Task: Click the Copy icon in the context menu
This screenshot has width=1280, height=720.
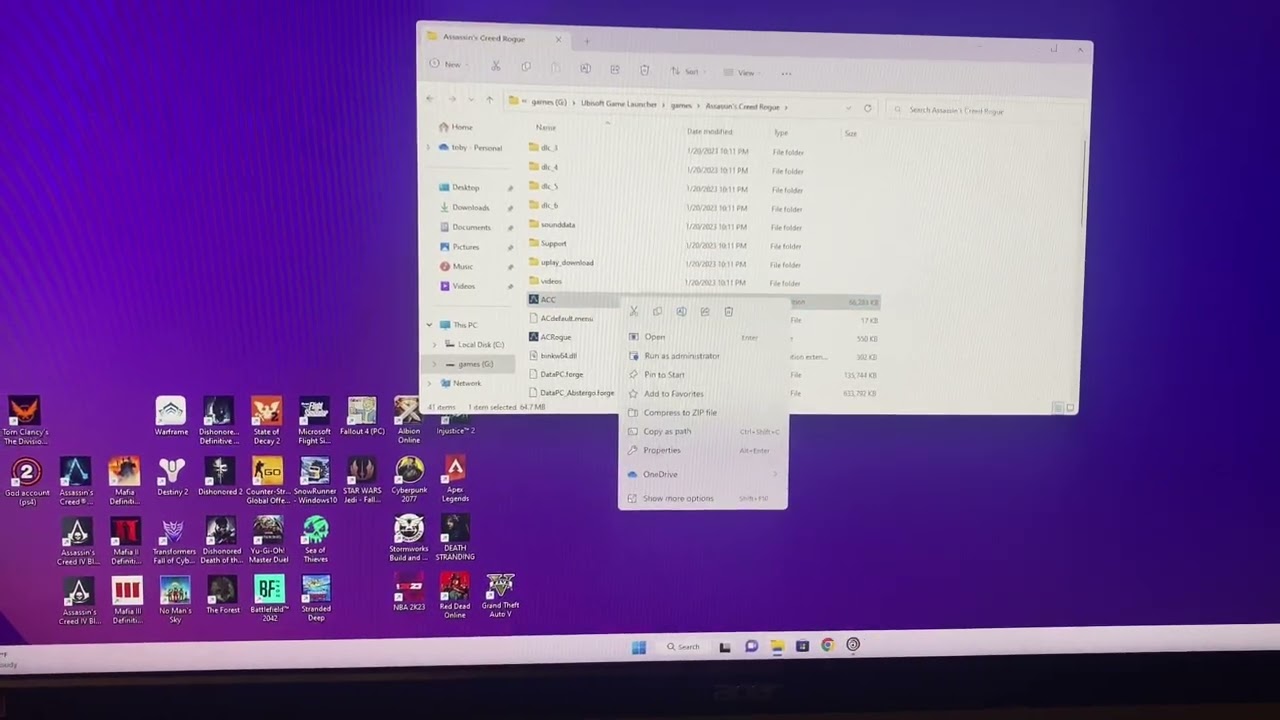Action: [x=657, y=311]
